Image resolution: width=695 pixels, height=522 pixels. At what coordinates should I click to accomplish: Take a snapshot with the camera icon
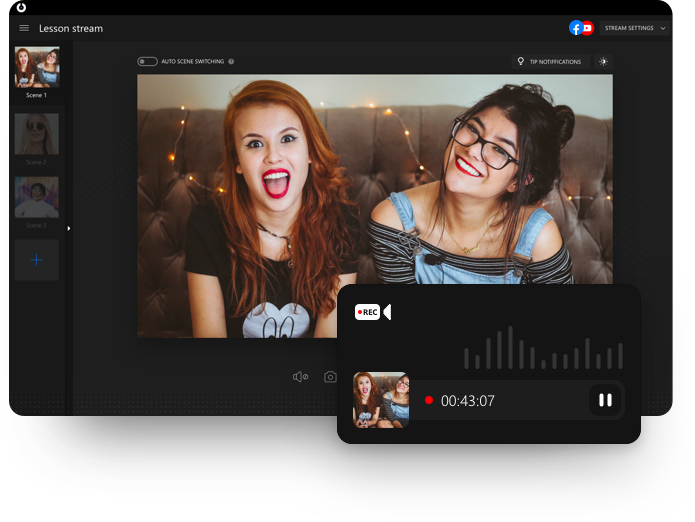(330, 377)
